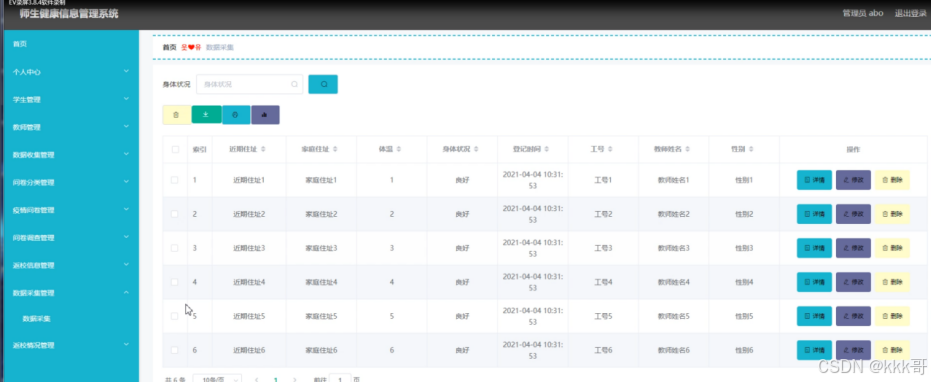
Task: Open 详情 for row 工号3
Action: coord(814,248)
